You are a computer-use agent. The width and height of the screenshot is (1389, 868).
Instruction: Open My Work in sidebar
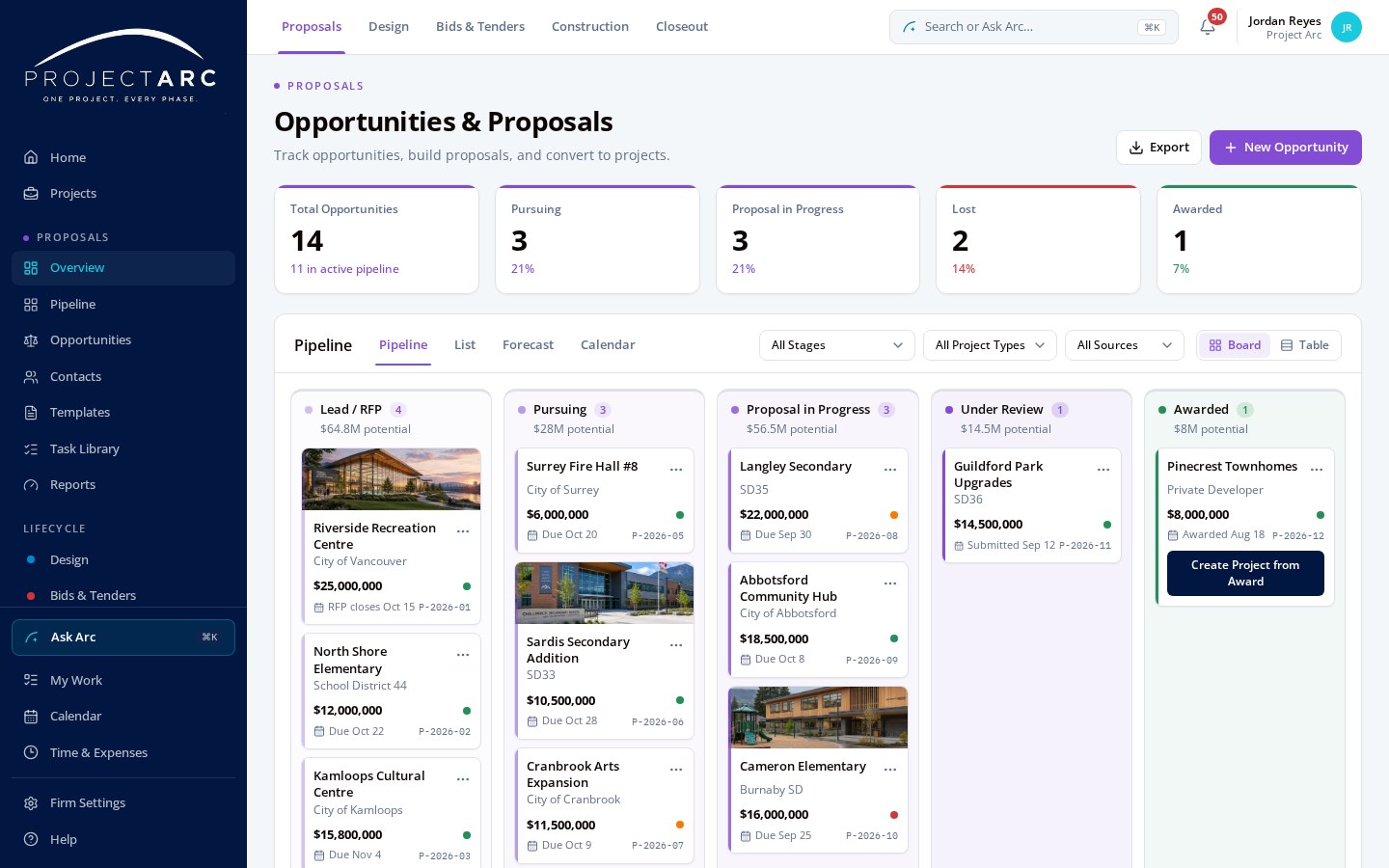(123, 680)
